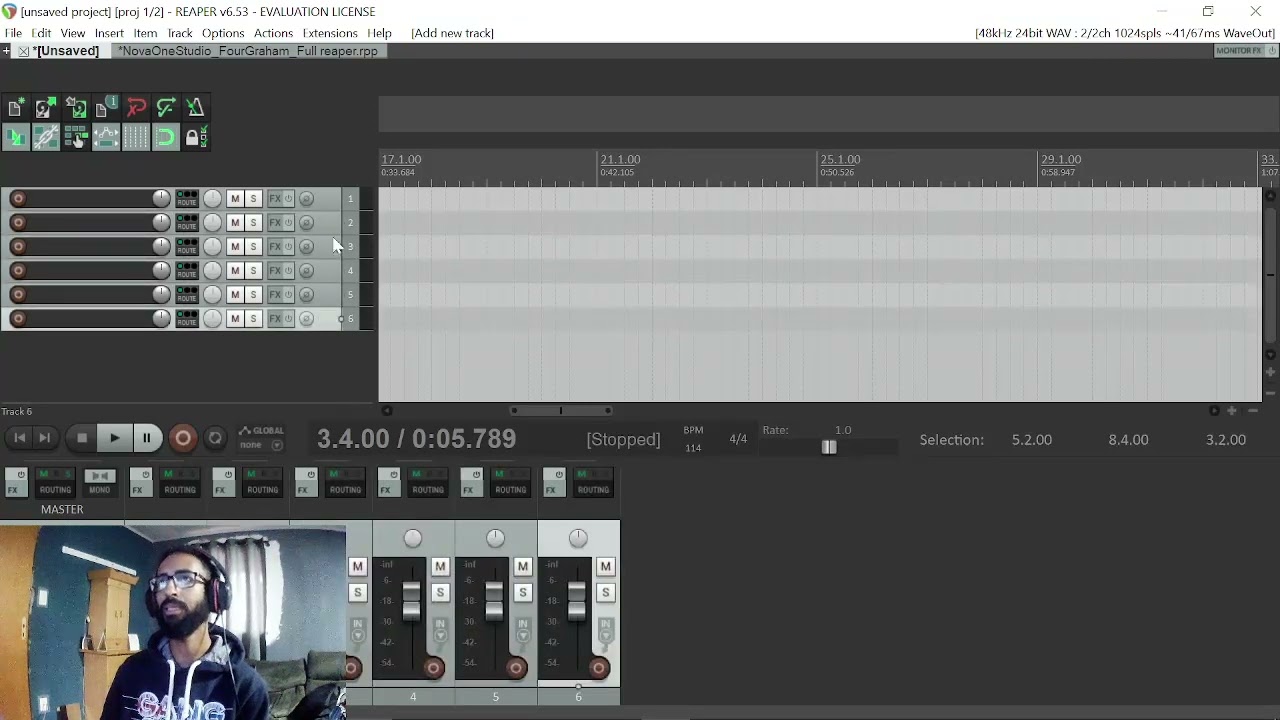Solo mixer strip 6
This screenshot has width=1280, height=720.
(x=605, y=593)
